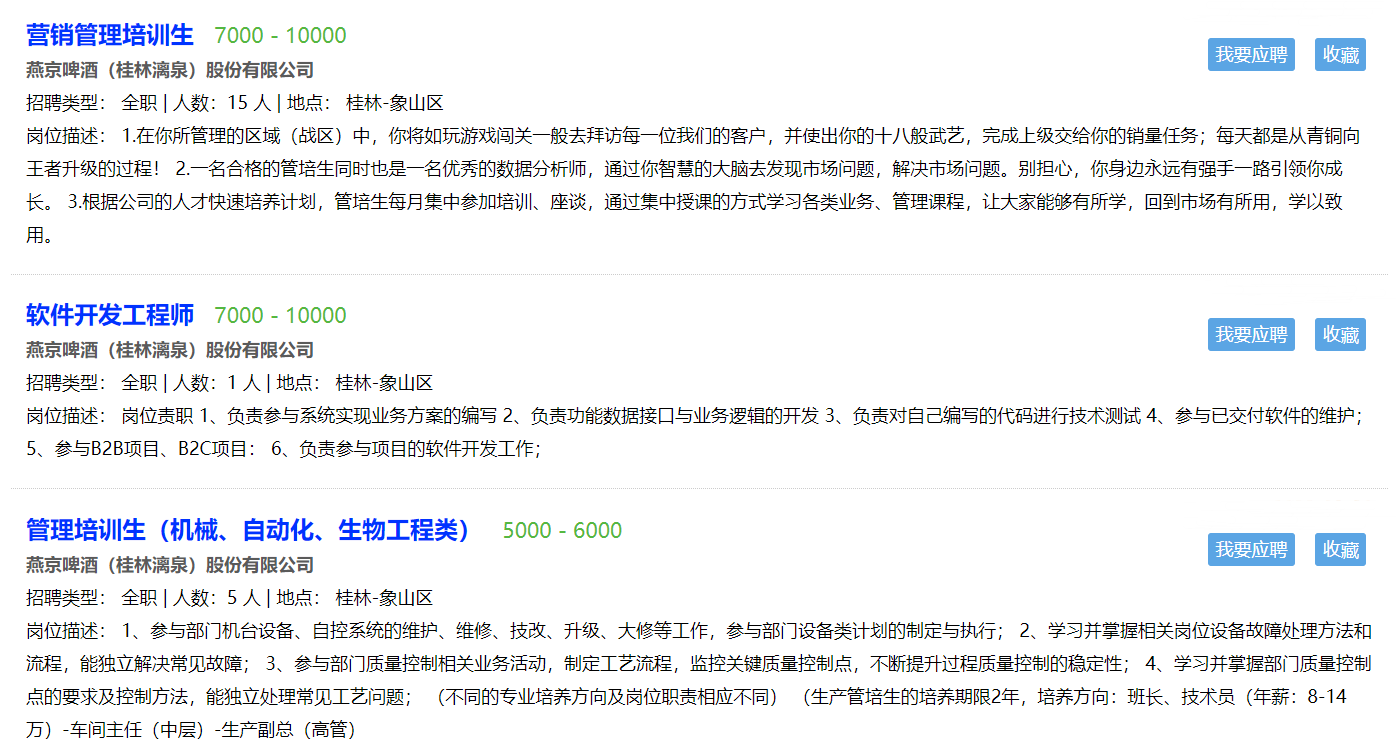
Task: Click 收藏 for 营销管理培训生 job
Action: (x=1340, y=55)
